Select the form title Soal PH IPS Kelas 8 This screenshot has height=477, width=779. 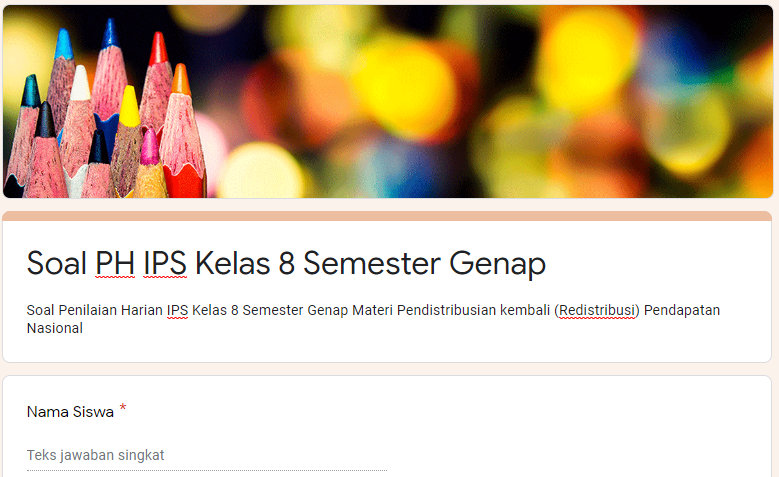click(286, 263)
